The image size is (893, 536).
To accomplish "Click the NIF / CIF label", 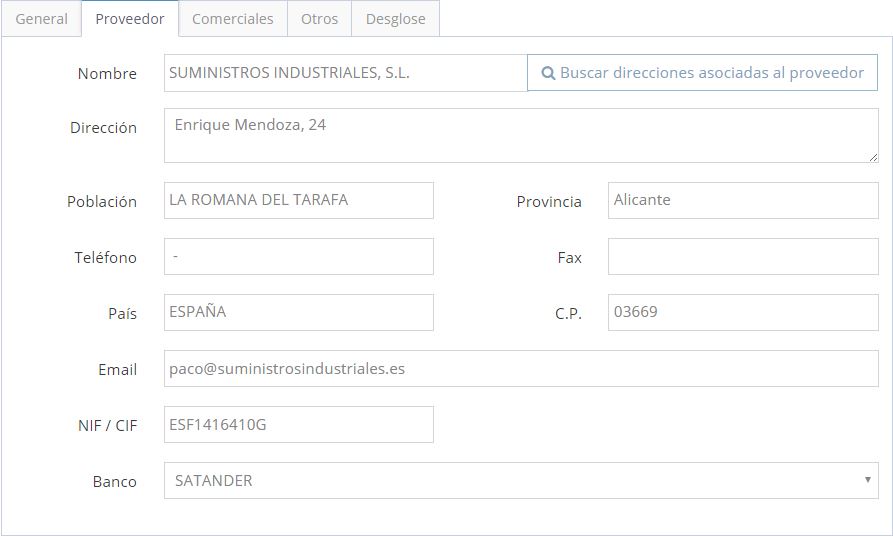I will [108, 425].
